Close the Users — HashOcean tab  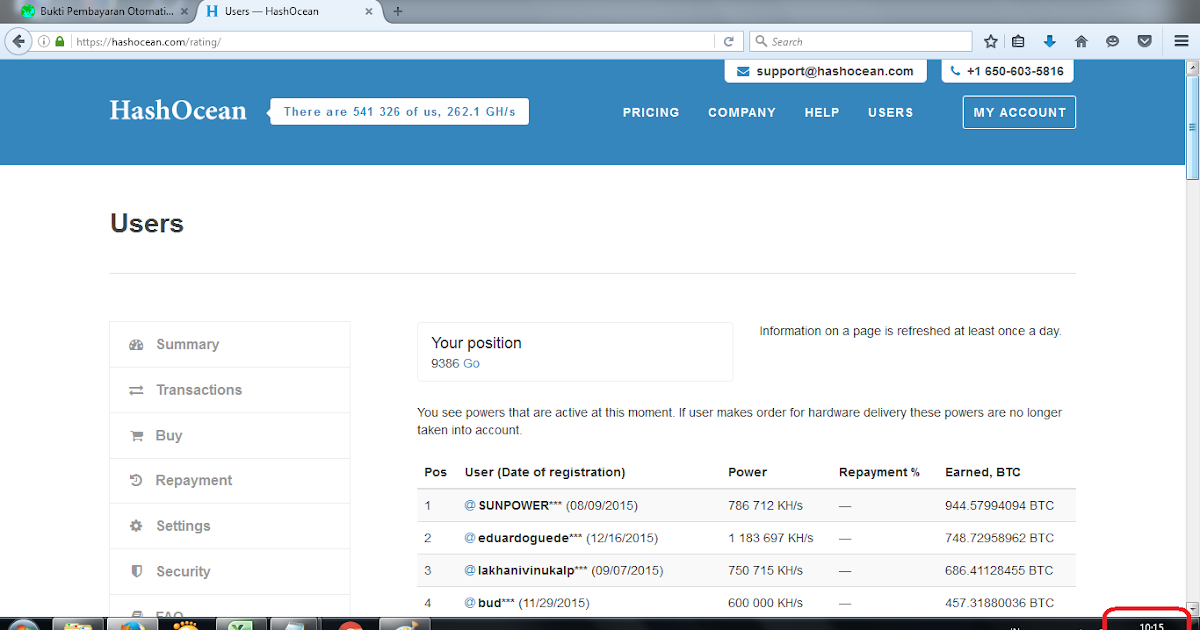point(369,12)
